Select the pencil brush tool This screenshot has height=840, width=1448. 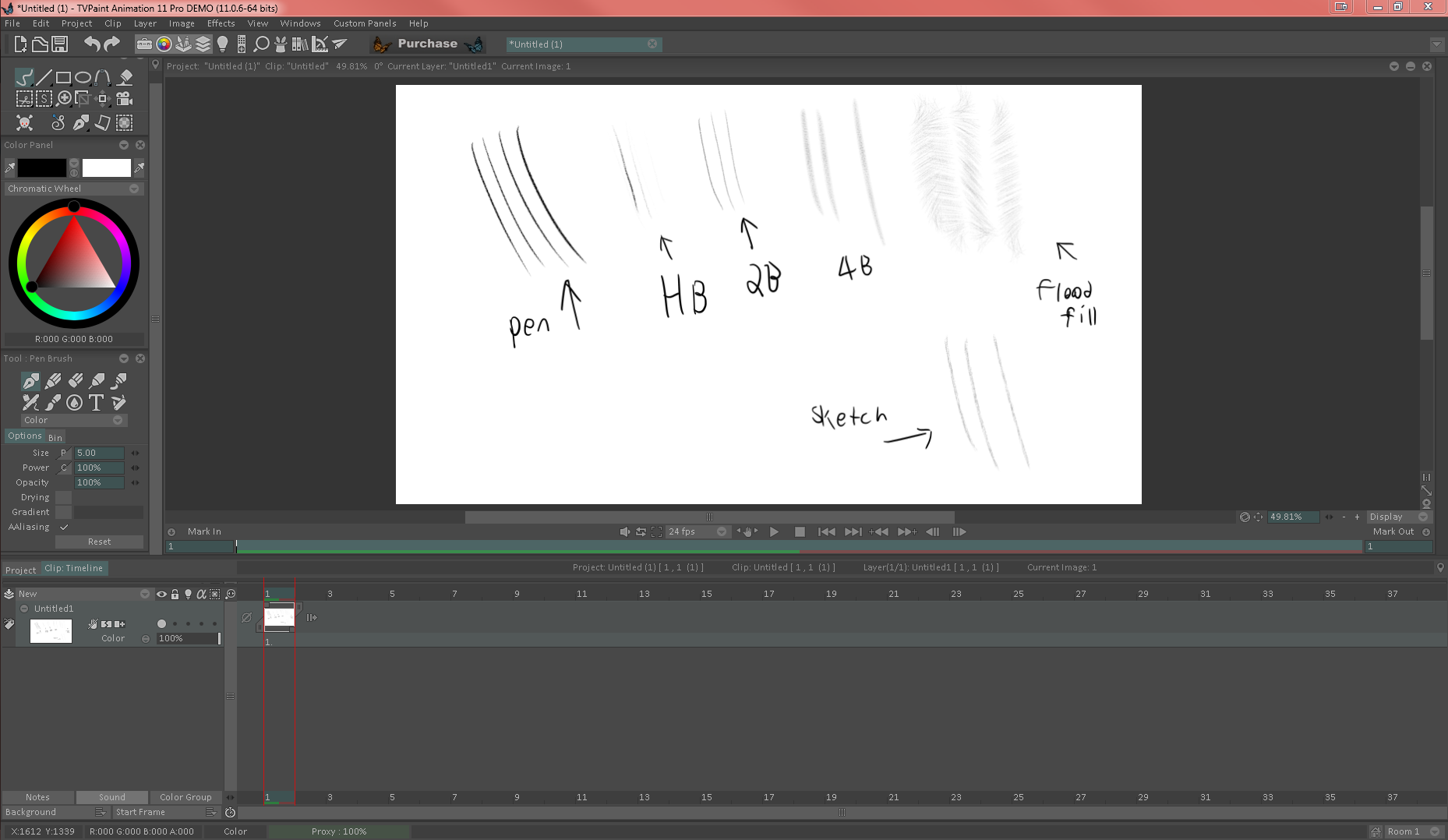(x=53, y=380)
